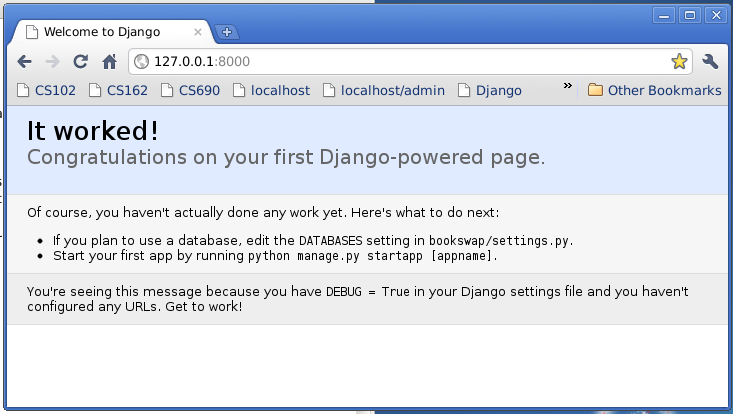The height and width of the screenshot is (414, 733).
Task: Open the CS162 bookmark
Action: click(x=118, y=90)
